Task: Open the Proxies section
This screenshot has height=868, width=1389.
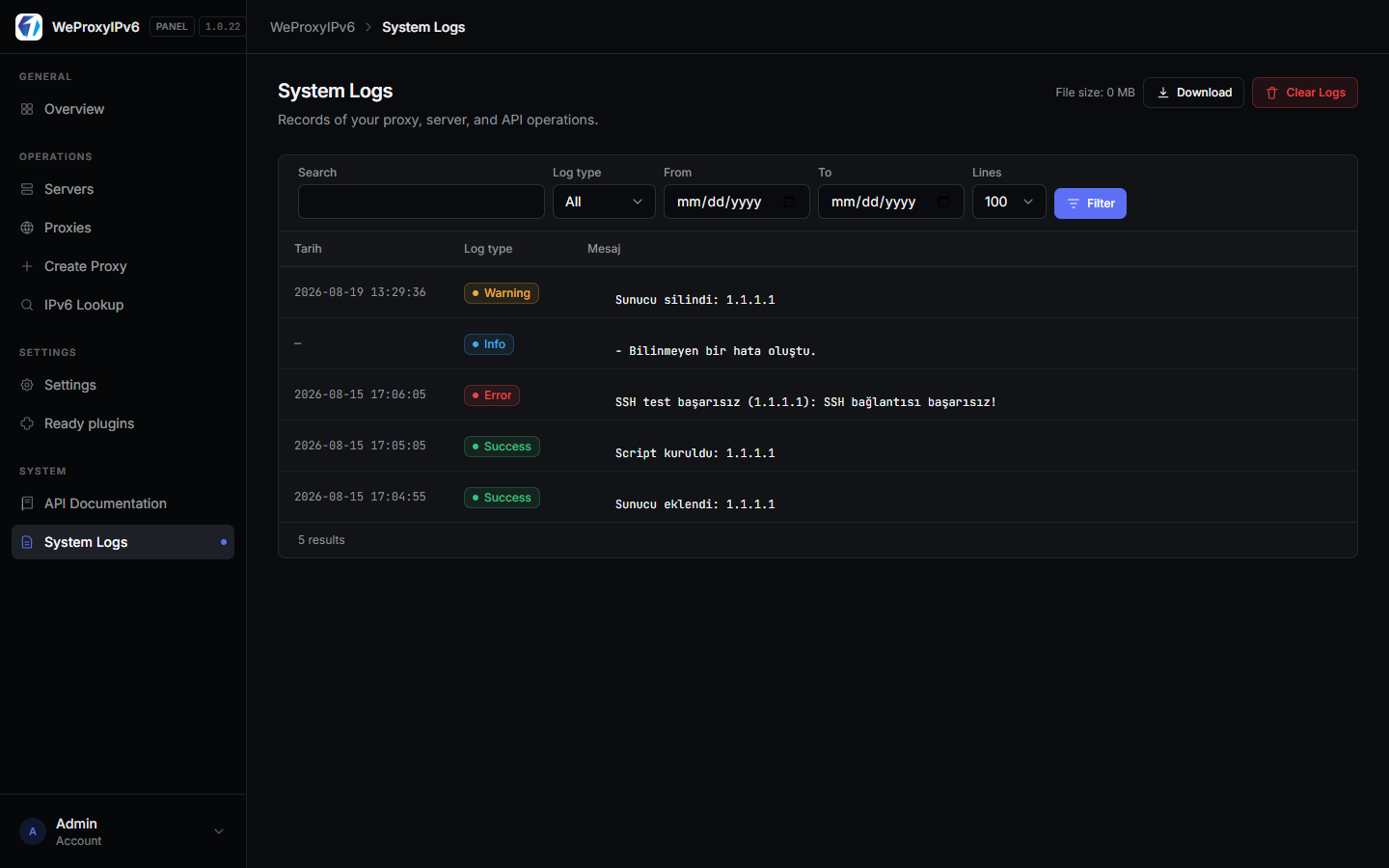Action: pyautogui.click(x=123, y=228)
